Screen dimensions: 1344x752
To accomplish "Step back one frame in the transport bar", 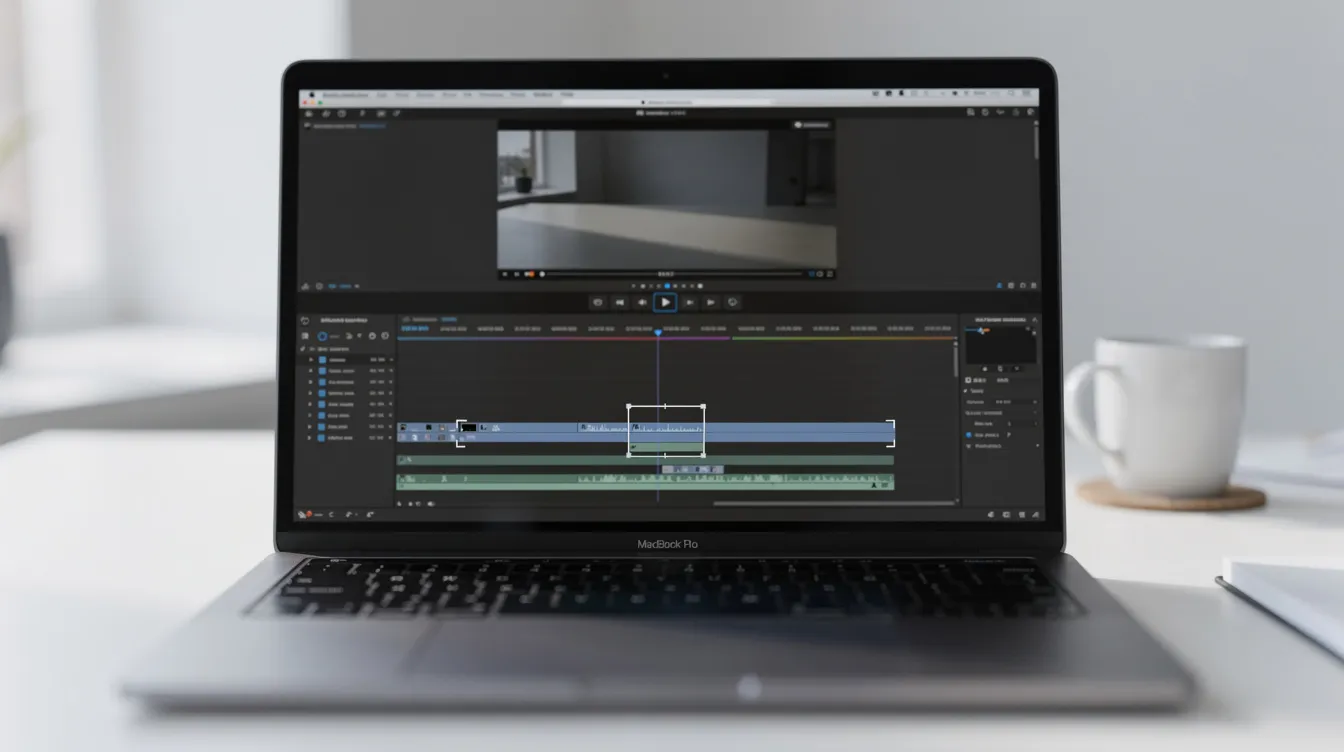I will pos(642,302).
